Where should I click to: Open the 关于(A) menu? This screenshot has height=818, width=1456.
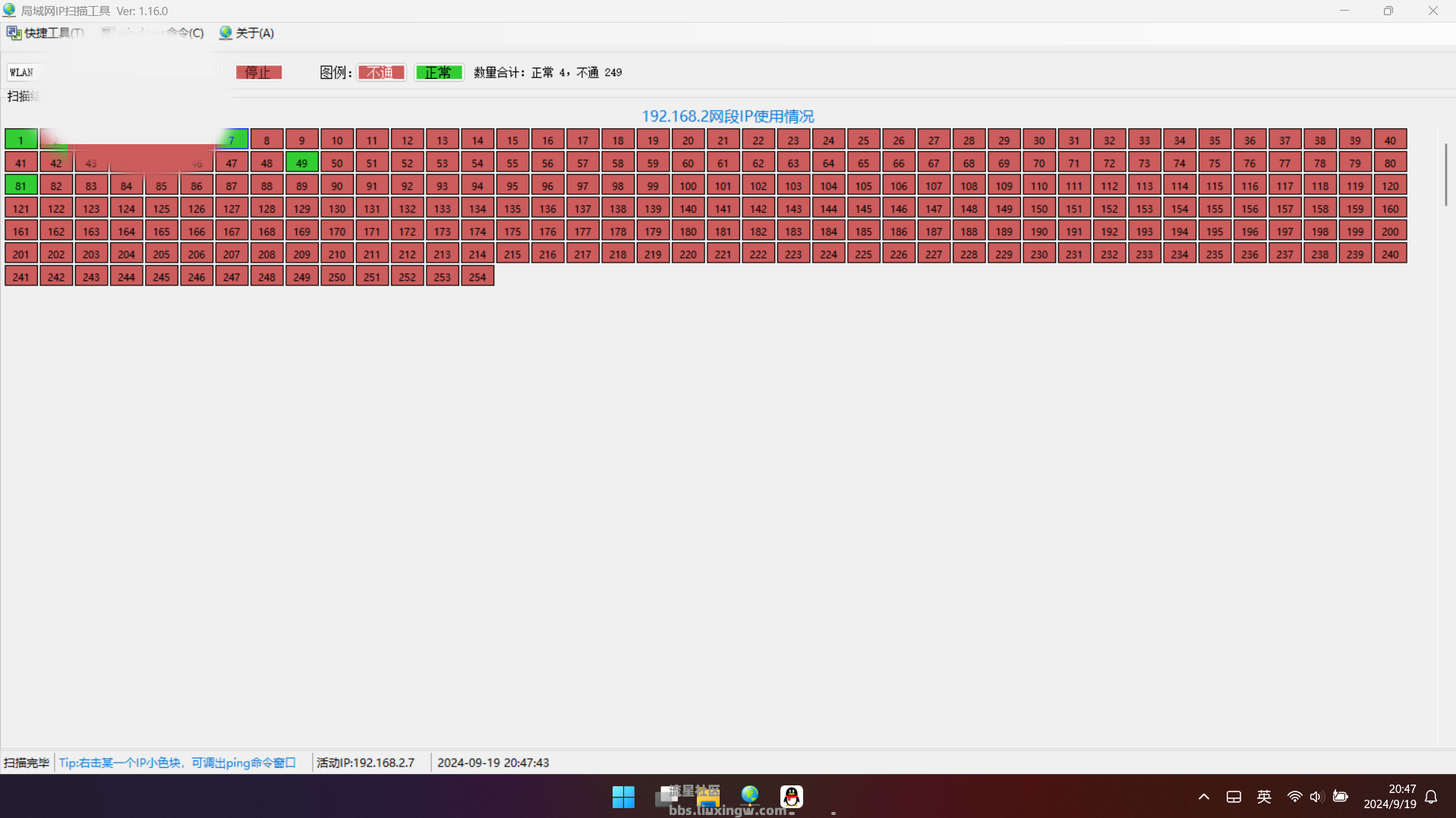pyautogui.click(x=247, y=33)
